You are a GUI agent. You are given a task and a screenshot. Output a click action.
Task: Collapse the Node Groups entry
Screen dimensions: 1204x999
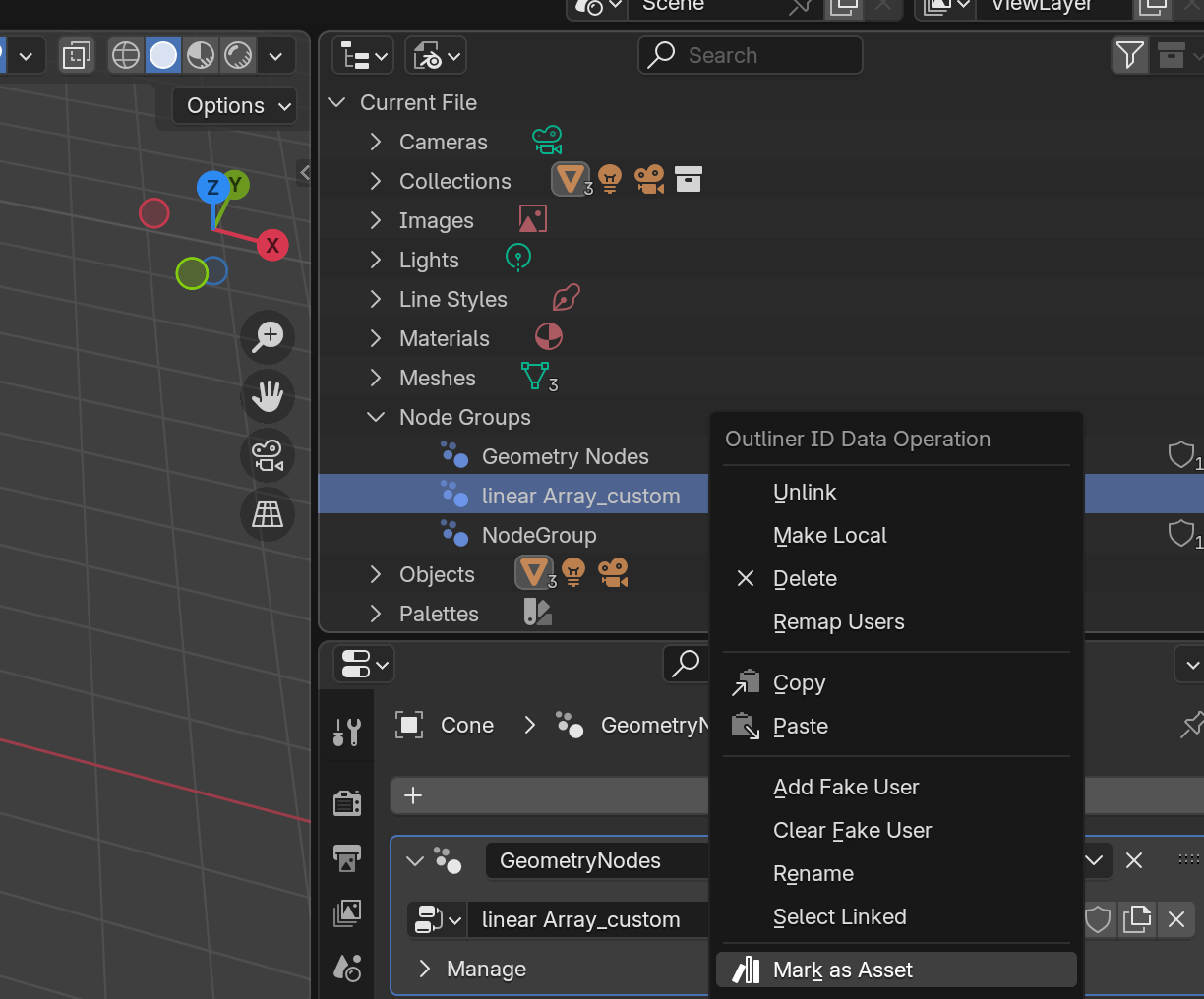tap(376, 417)
